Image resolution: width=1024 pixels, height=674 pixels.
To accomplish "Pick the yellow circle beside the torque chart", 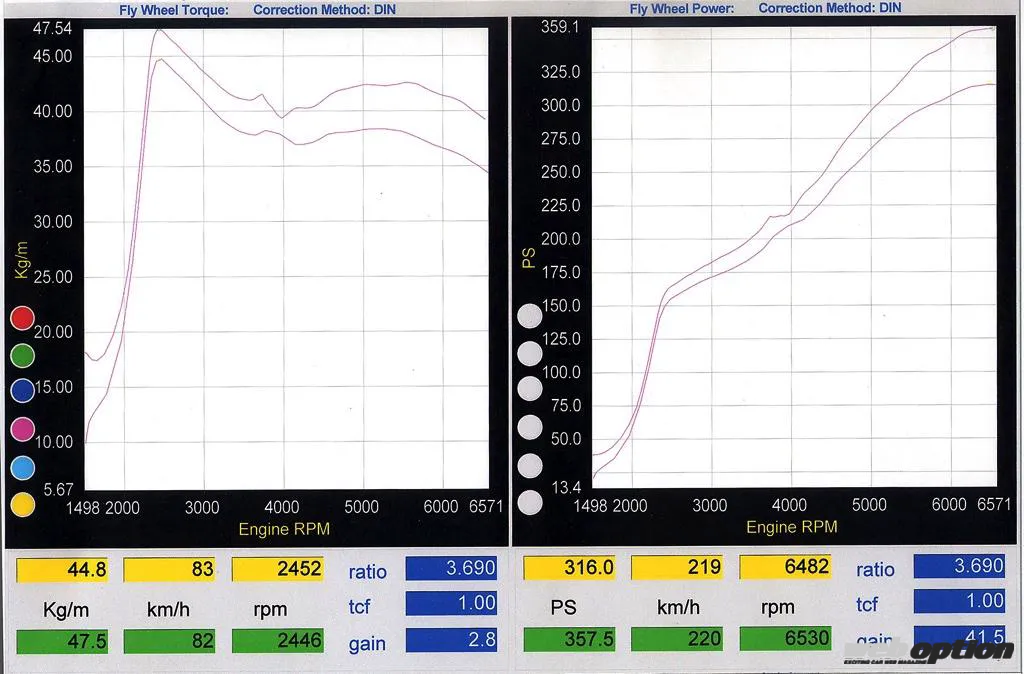I will point(22,504).
